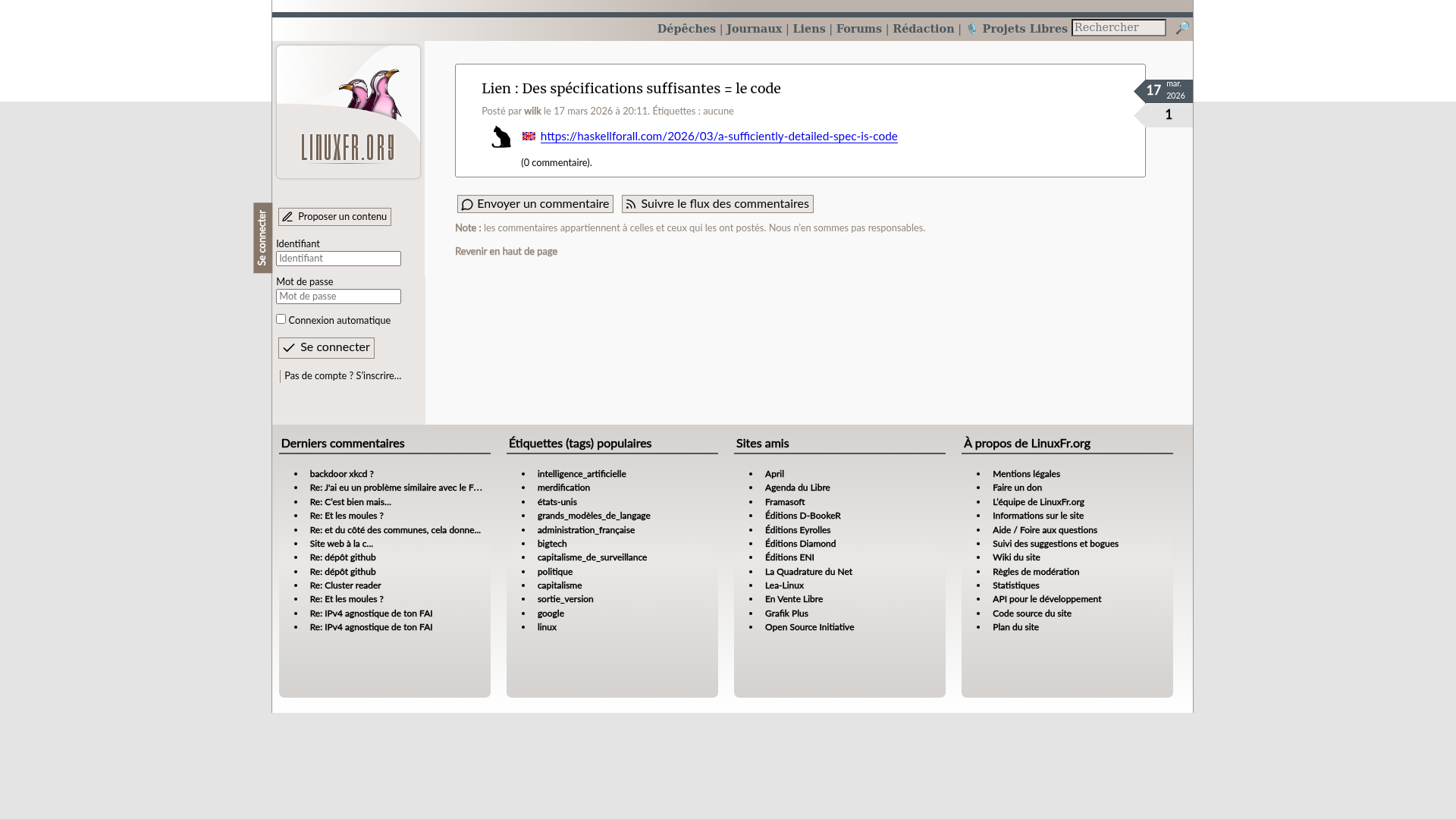Click the magnifying glass search icon

pyautogui.click(x=1182, y=28)
